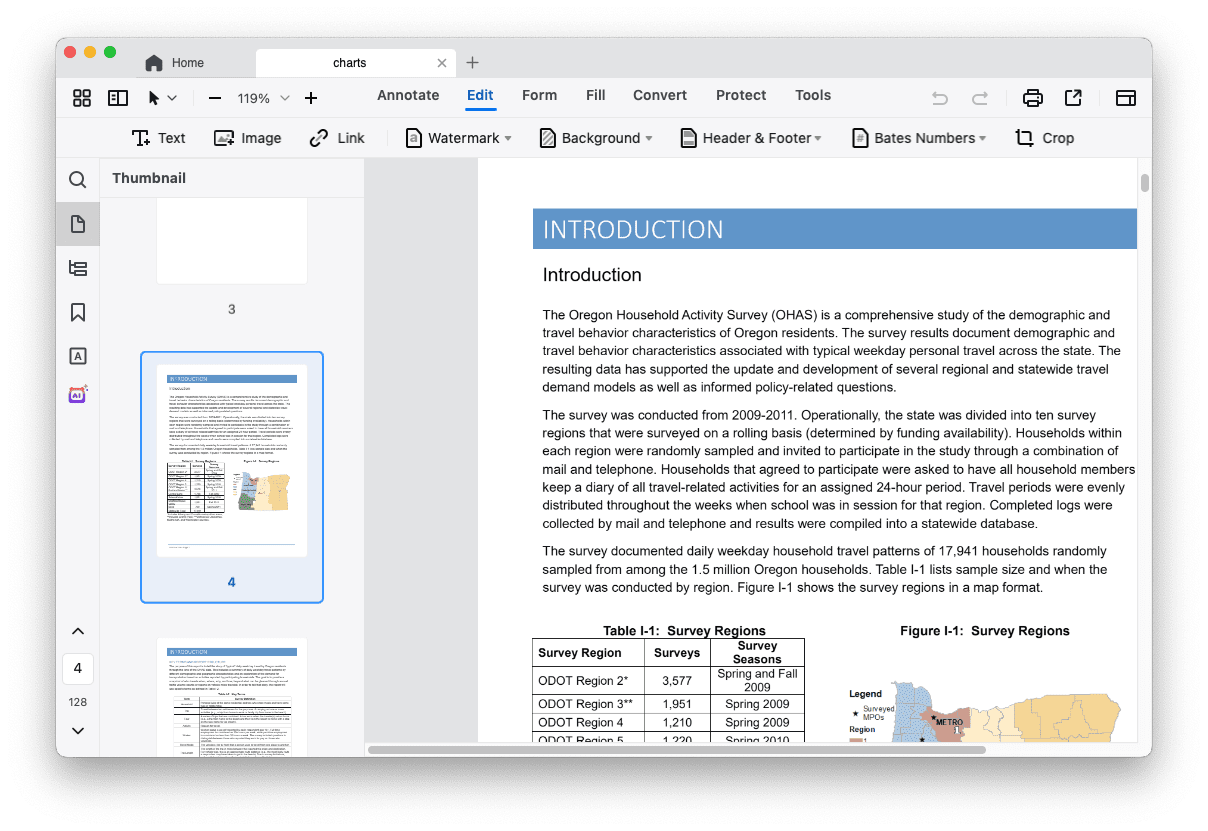Toggle the split view icon beside the grid
1208x831 pixels.
117,97
